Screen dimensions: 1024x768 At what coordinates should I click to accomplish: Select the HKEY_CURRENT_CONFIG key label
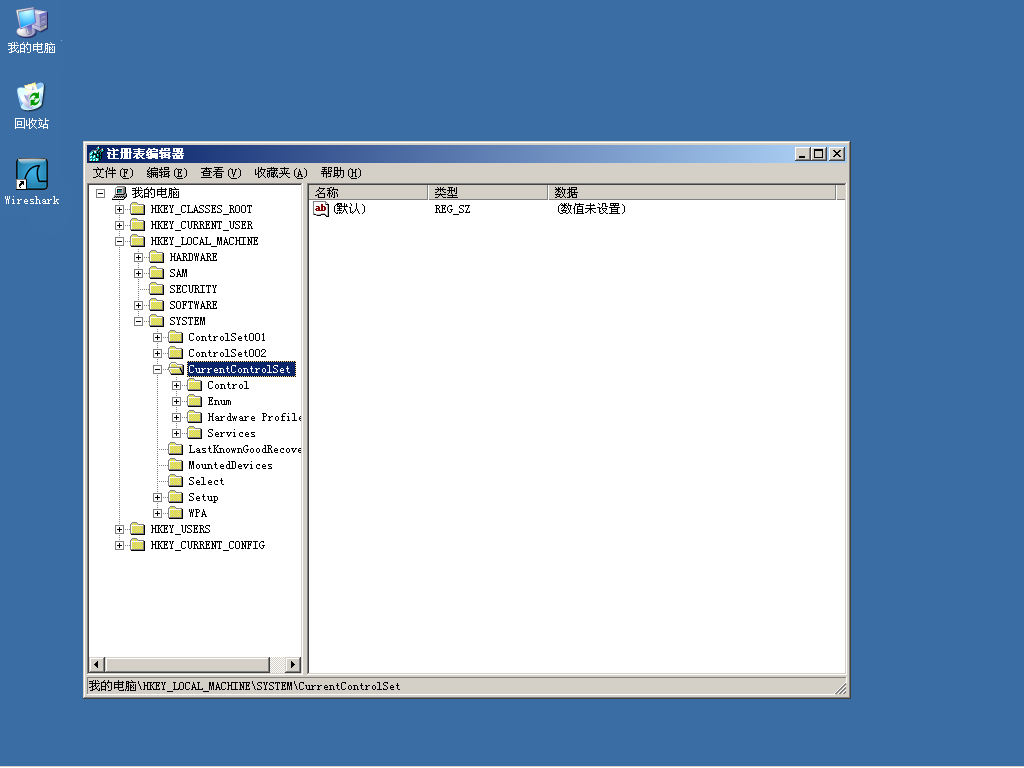pos(208,545)
